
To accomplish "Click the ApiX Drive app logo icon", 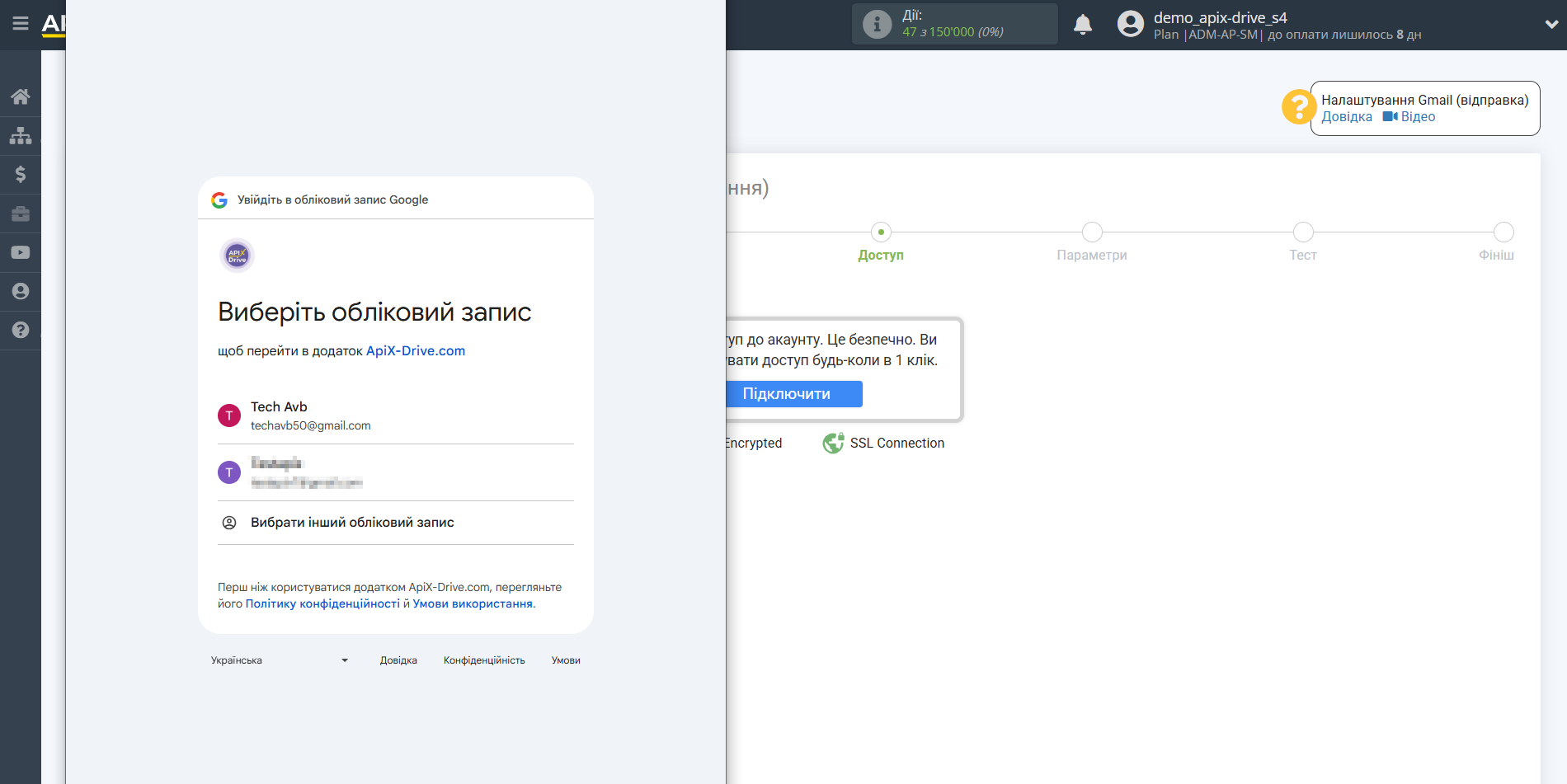I will (x=237, y=256).
